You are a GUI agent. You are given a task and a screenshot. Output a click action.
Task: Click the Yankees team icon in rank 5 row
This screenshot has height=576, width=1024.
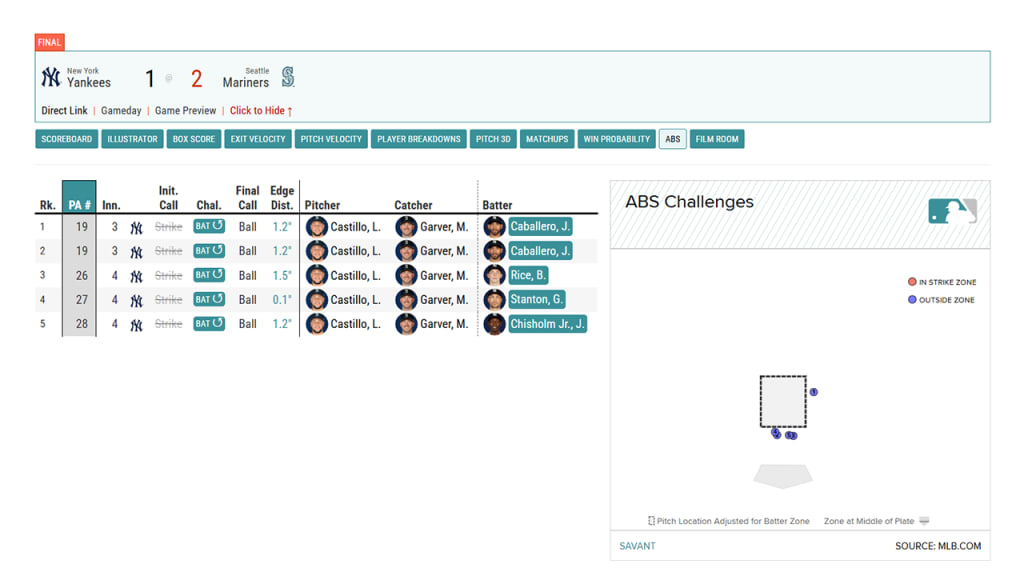click(x=137, y=324)
